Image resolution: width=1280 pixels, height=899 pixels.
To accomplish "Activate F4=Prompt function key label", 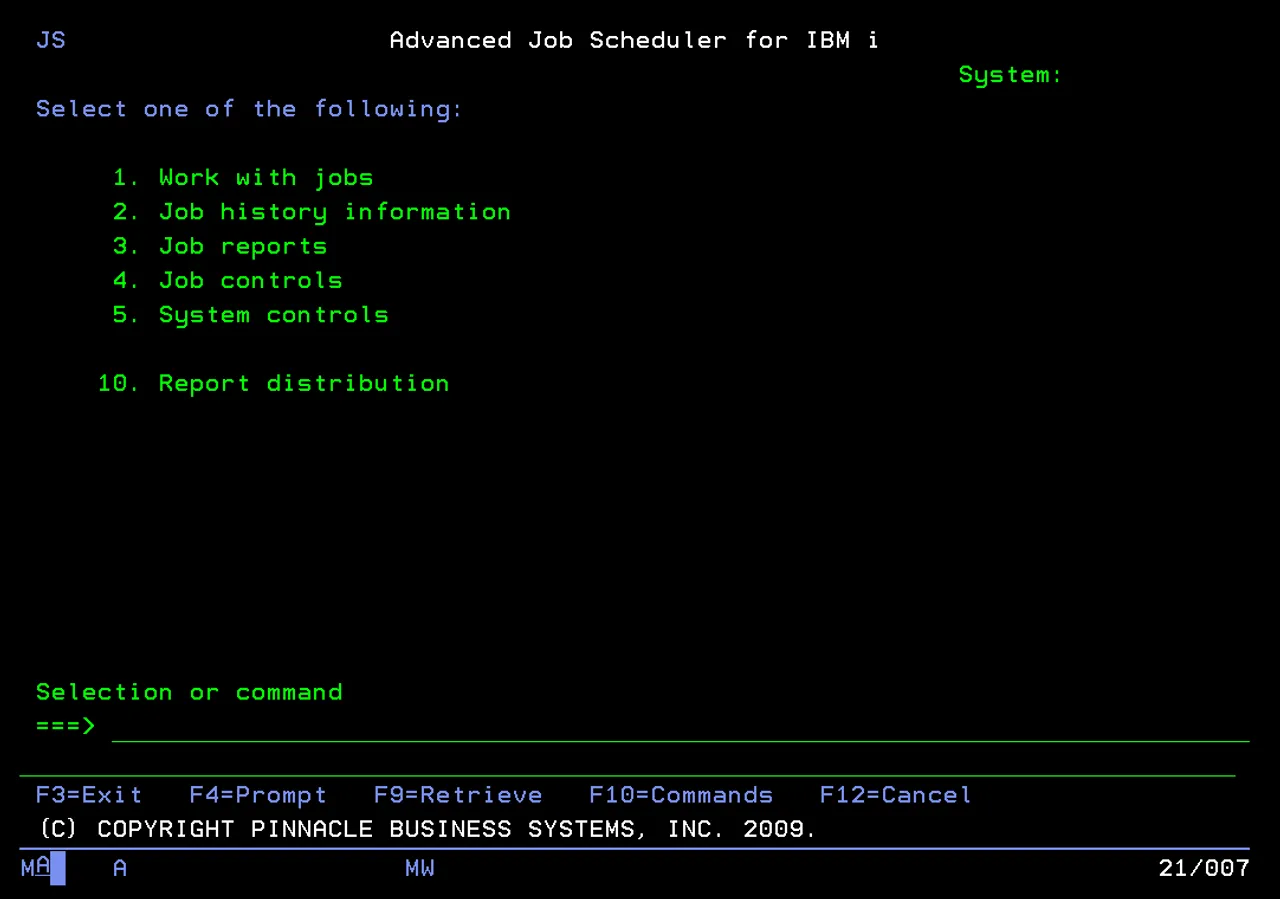I will [257, 794].
